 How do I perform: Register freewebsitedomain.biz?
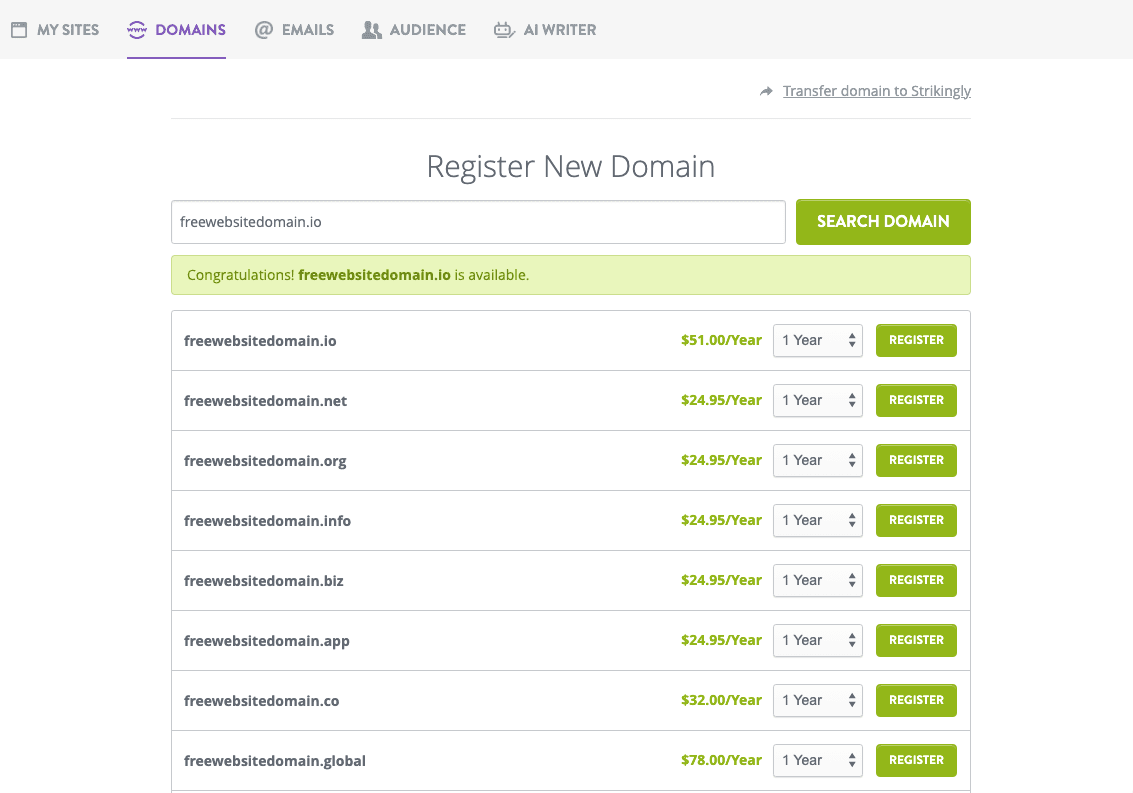pos(916,580)
